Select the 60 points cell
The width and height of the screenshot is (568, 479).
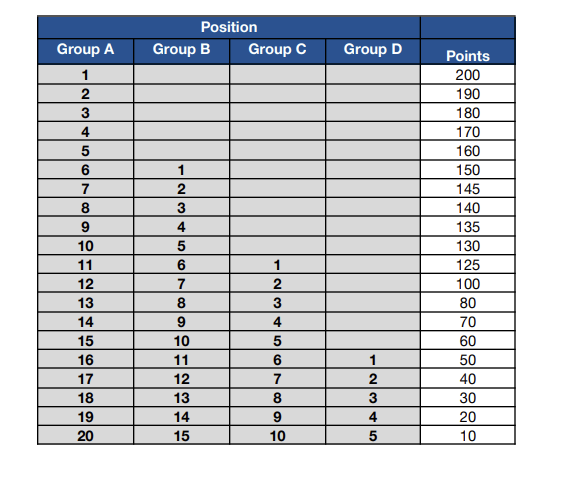[468, 341]
